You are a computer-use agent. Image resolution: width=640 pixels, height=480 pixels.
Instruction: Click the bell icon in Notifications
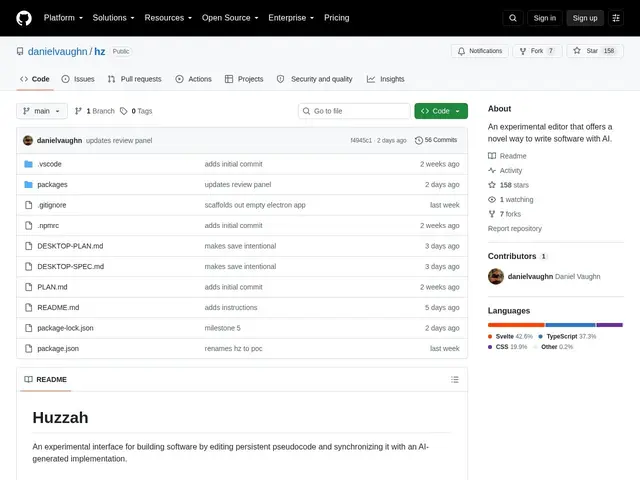click(x=461, y=51)
